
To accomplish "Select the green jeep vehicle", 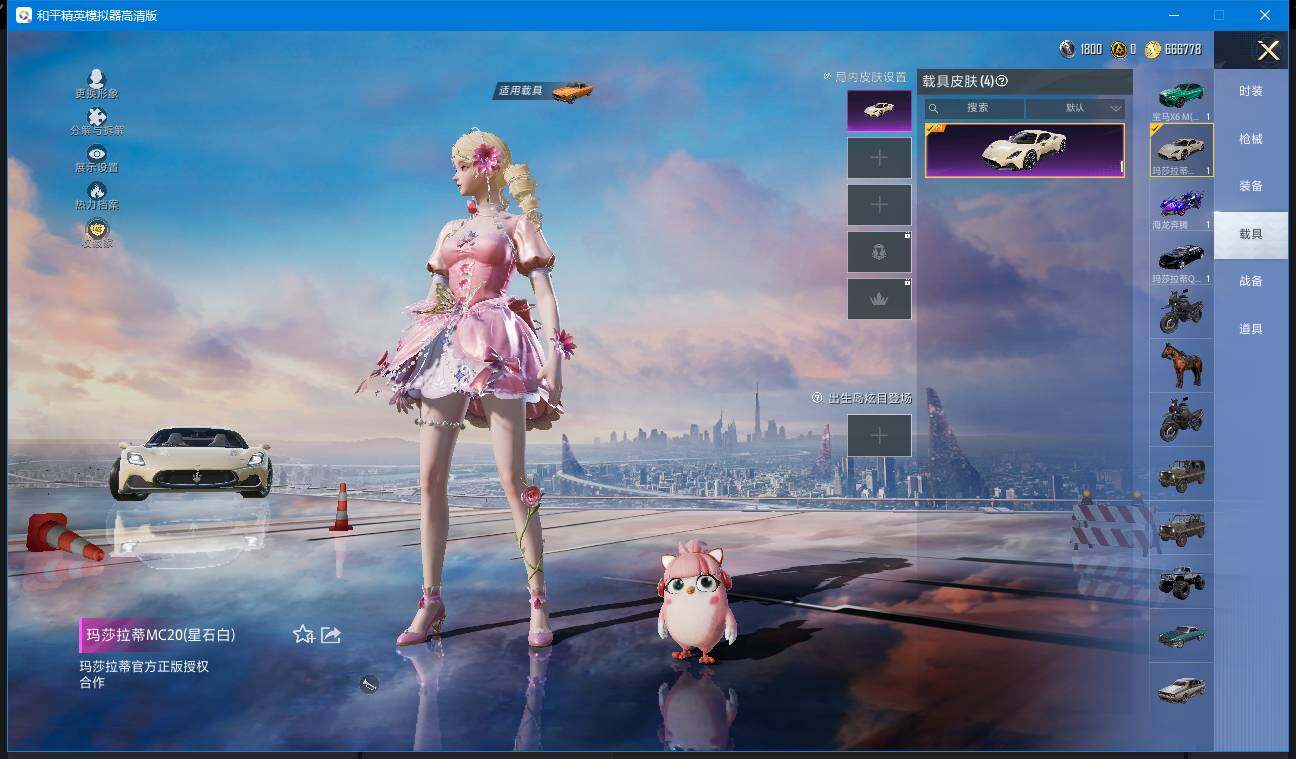I will 1181,474.
